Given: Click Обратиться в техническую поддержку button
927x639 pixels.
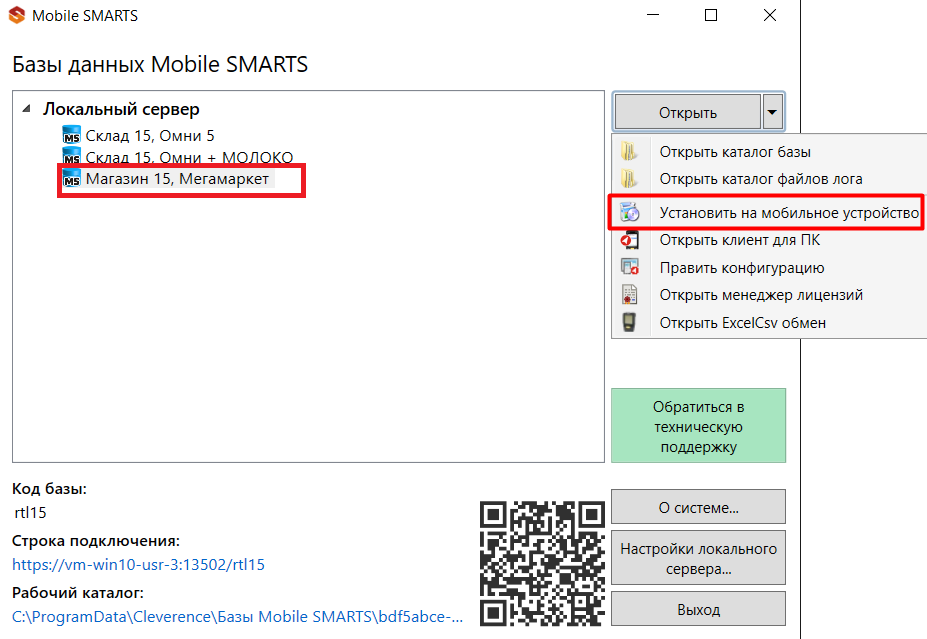Looking at the screenshot, I should tap(698, 426).
